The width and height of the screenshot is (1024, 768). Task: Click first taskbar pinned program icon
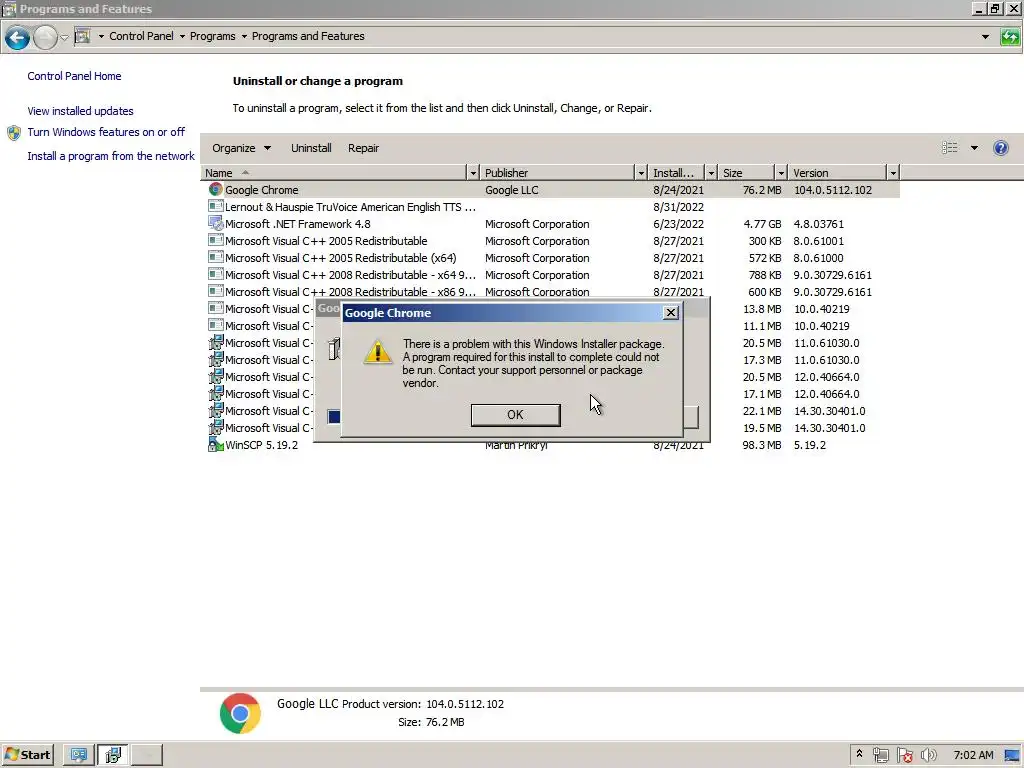(78, 755)
